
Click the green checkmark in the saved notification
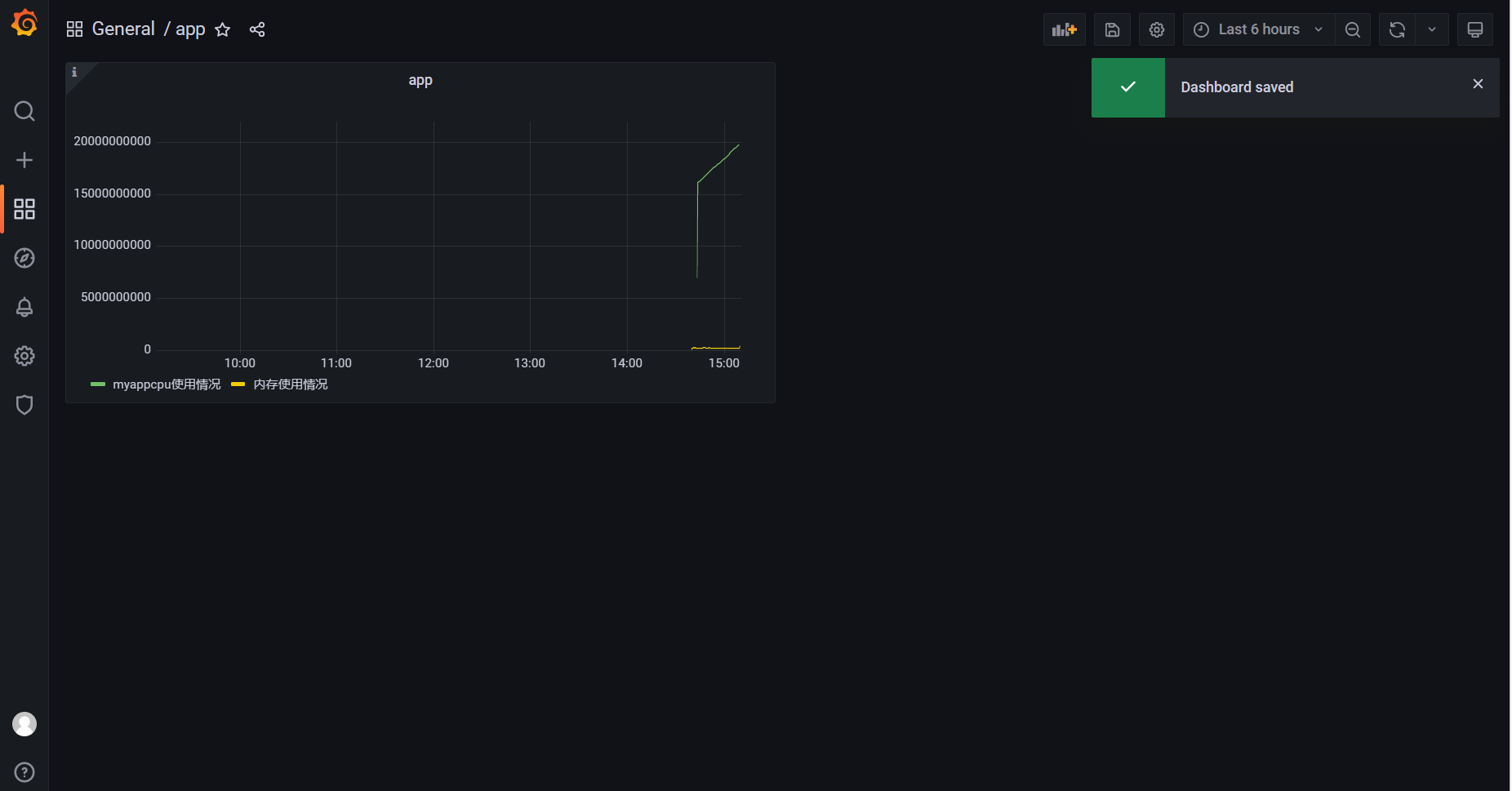click(x=1128, y=87)
